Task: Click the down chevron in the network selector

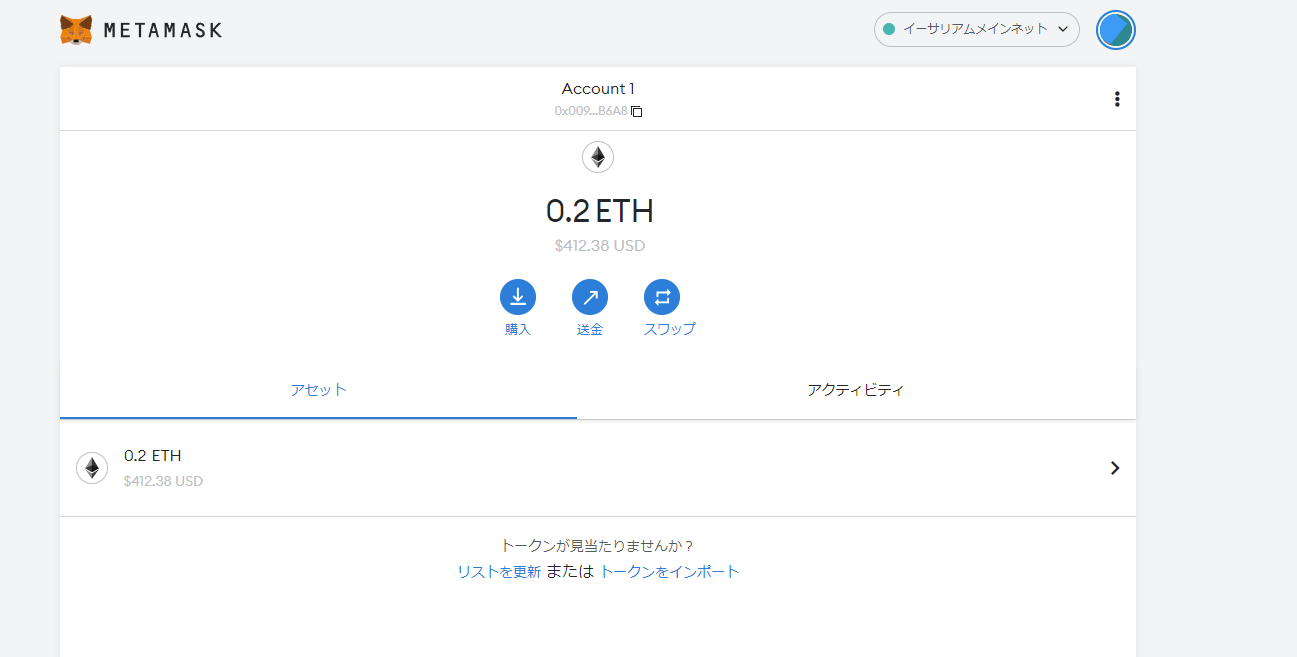Action: (x=1062, y=29)
